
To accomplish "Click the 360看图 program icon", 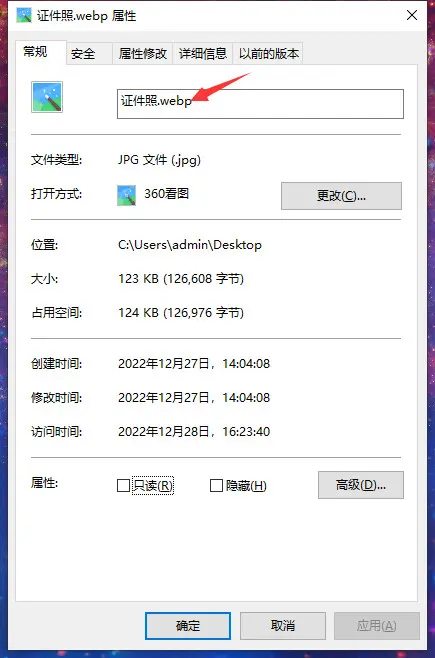I will tap(126, 195).
